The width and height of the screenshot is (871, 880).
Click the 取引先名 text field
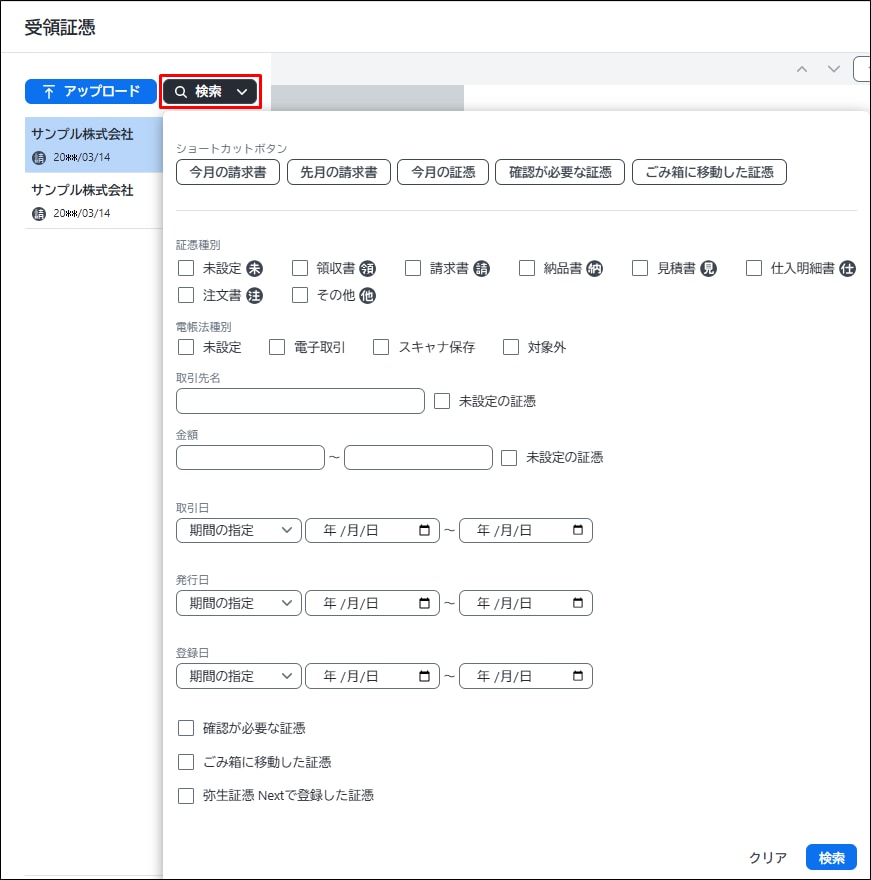click(300, 401)
